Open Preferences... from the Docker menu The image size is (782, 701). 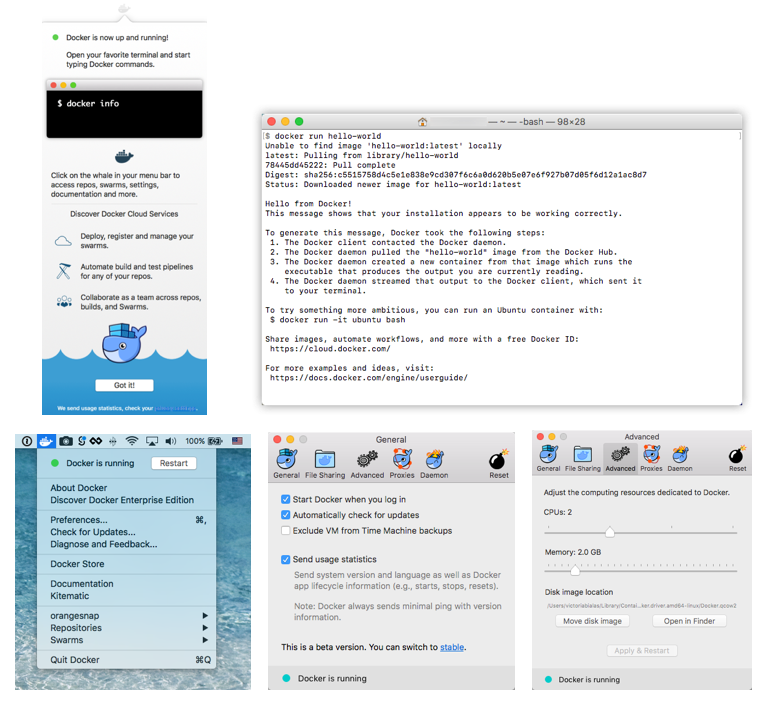pos(127,520)
